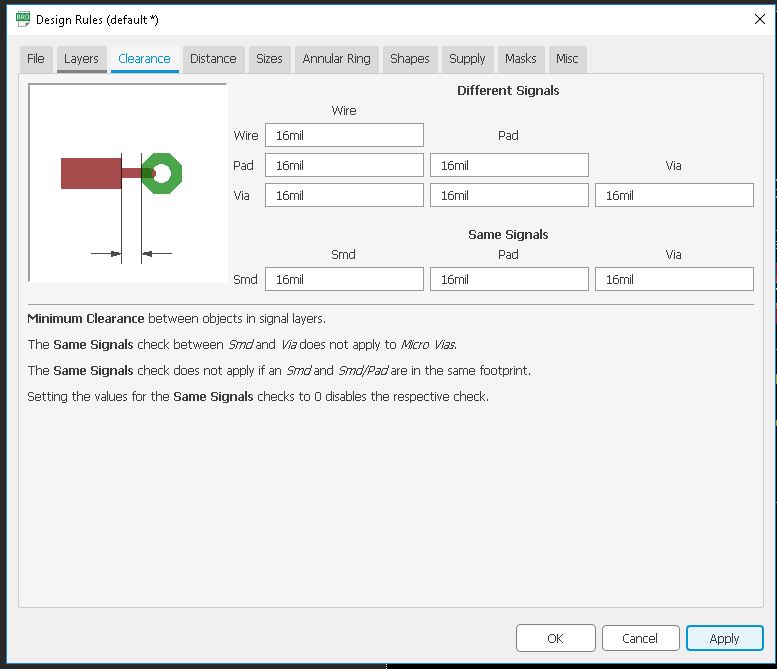Cancel the Design Rules dialog

coord(640,638)
